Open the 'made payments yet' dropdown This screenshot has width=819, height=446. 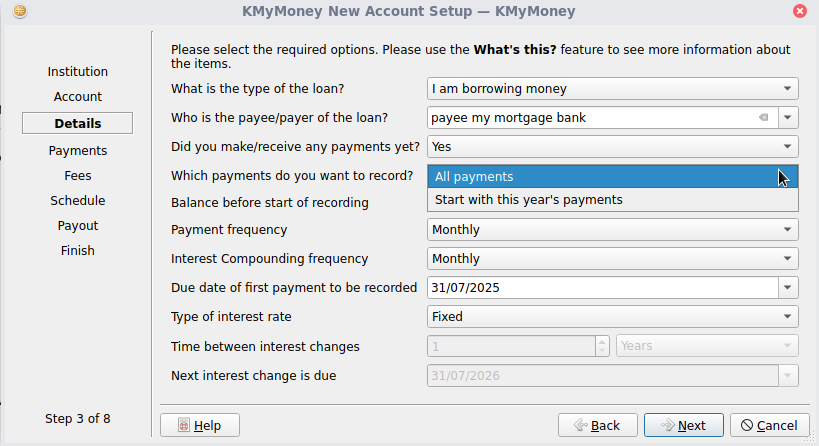[x=612, y=146]
